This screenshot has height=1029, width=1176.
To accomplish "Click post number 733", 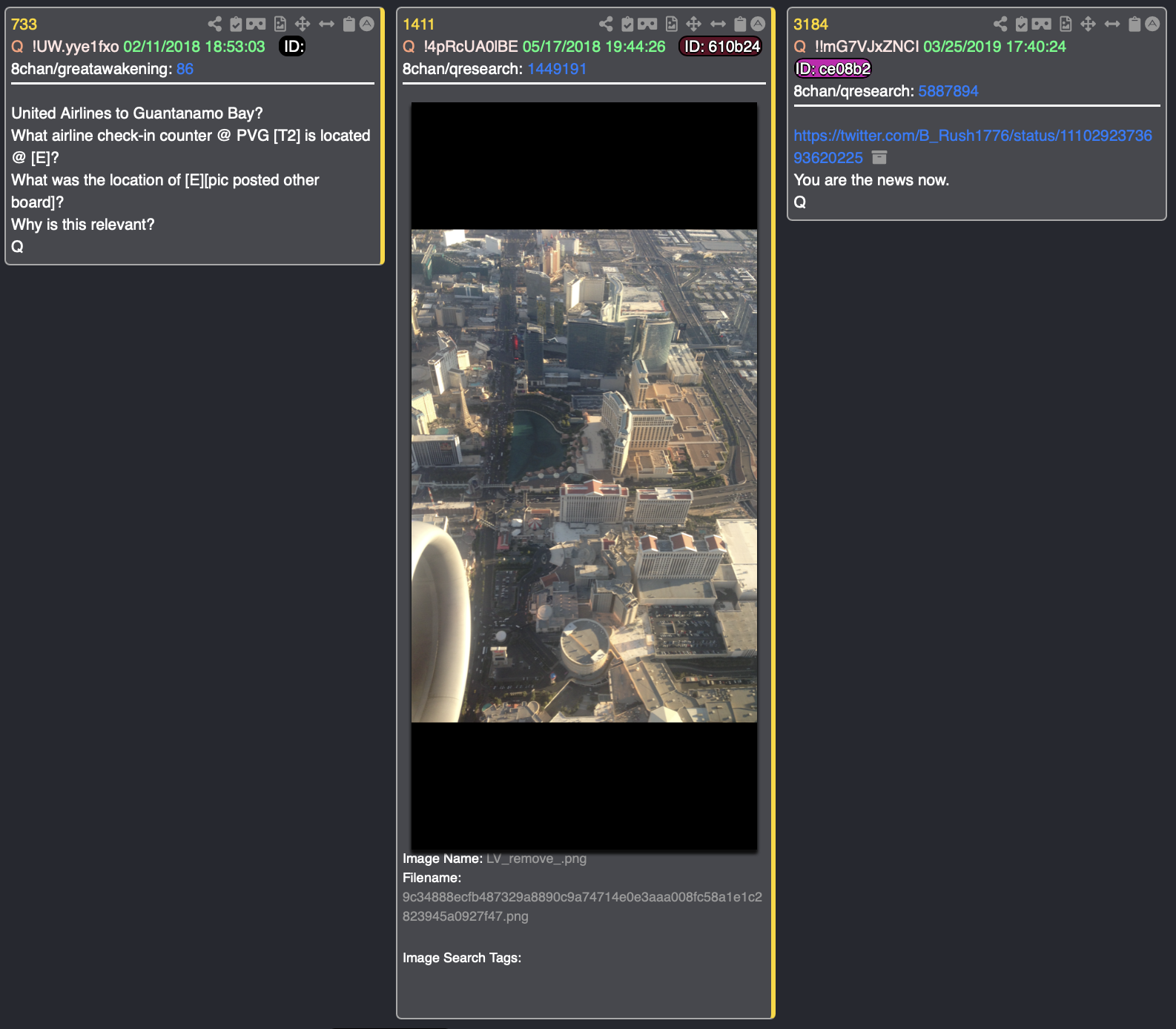I will [24, 24].
